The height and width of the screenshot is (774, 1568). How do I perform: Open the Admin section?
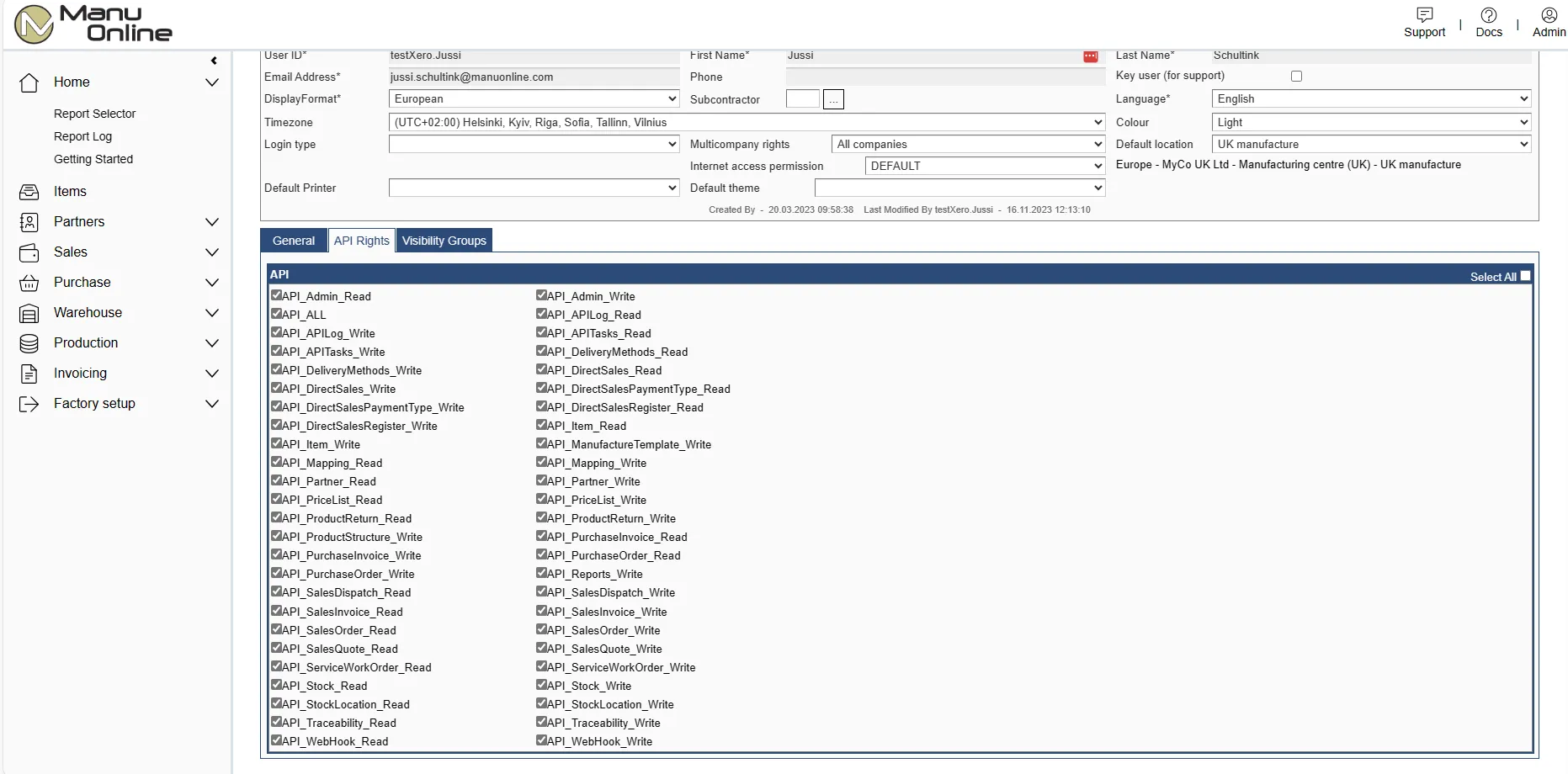pos(1549,22)
